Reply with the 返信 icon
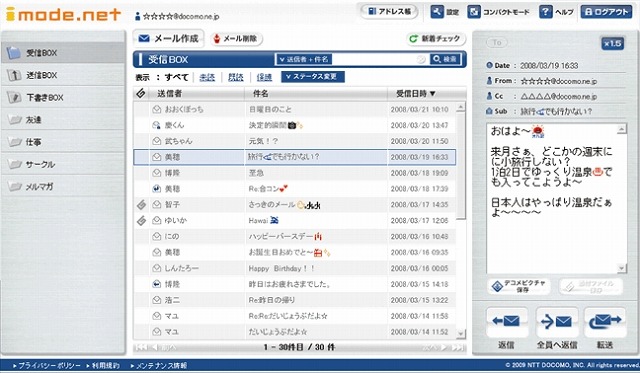This screenshot has width=640, height=373. click(506, 322)
